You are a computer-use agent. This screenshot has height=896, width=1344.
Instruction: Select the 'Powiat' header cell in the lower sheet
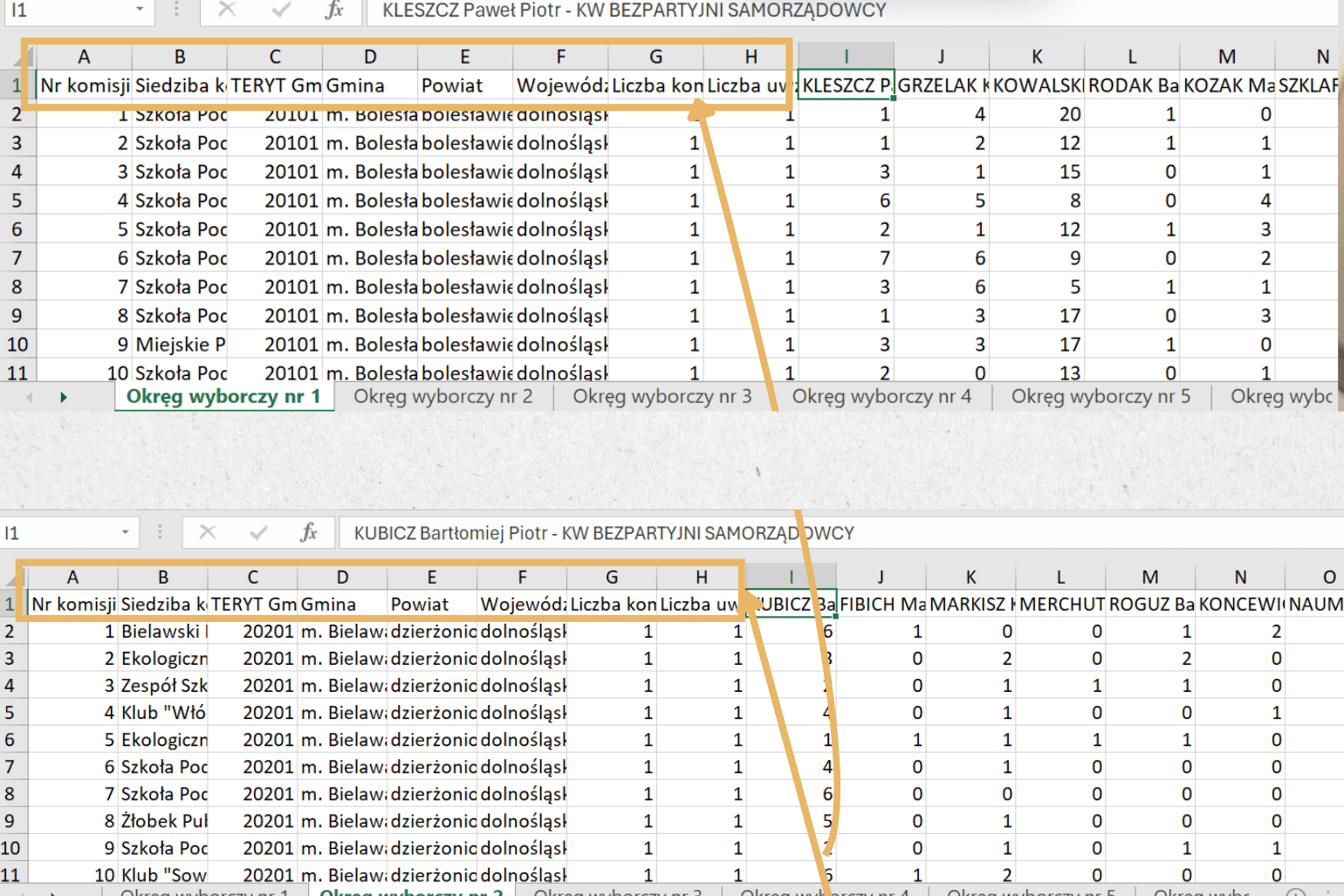point(432,604)
